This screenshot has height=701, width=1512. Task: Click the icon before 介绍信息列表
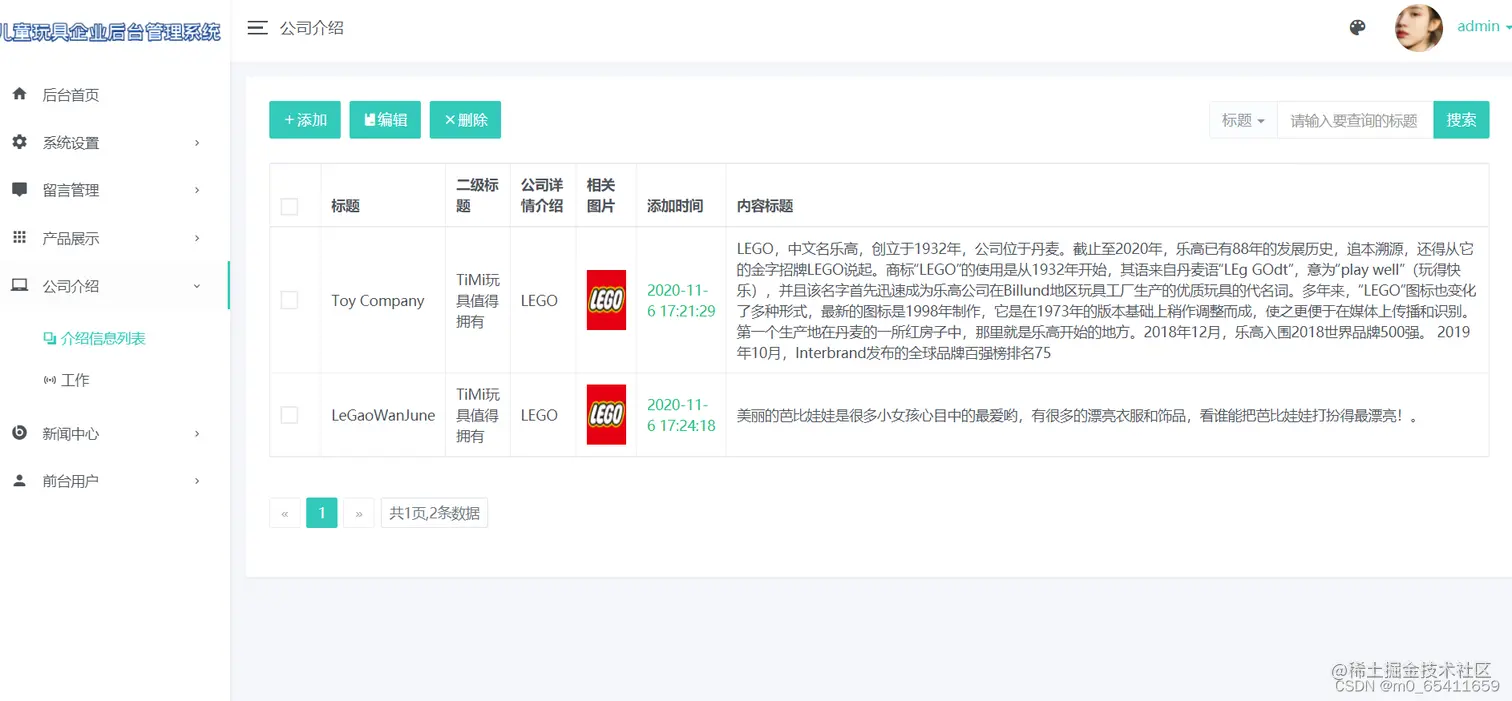pos(50,339)
